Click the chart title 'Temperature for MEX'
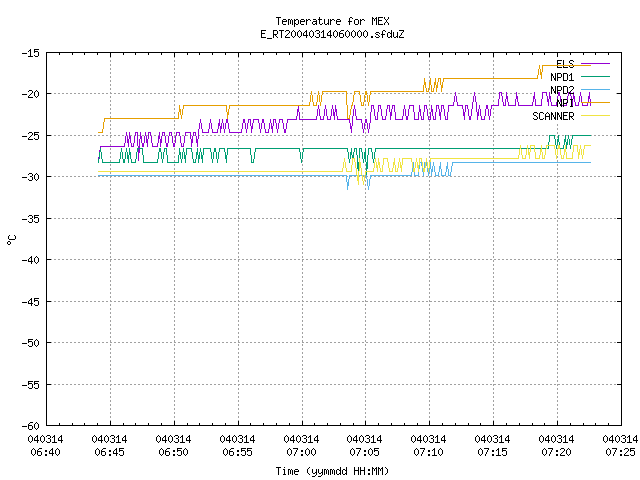The image size is (640, 480). pyautogui.click(x=332, y=21)
